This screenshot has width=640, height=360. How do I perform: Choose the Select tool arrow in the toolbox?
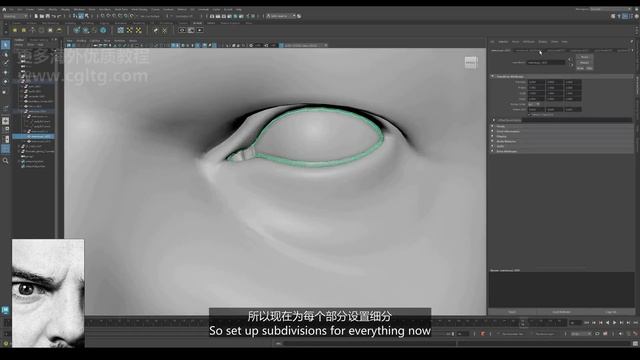click(5, 45)
